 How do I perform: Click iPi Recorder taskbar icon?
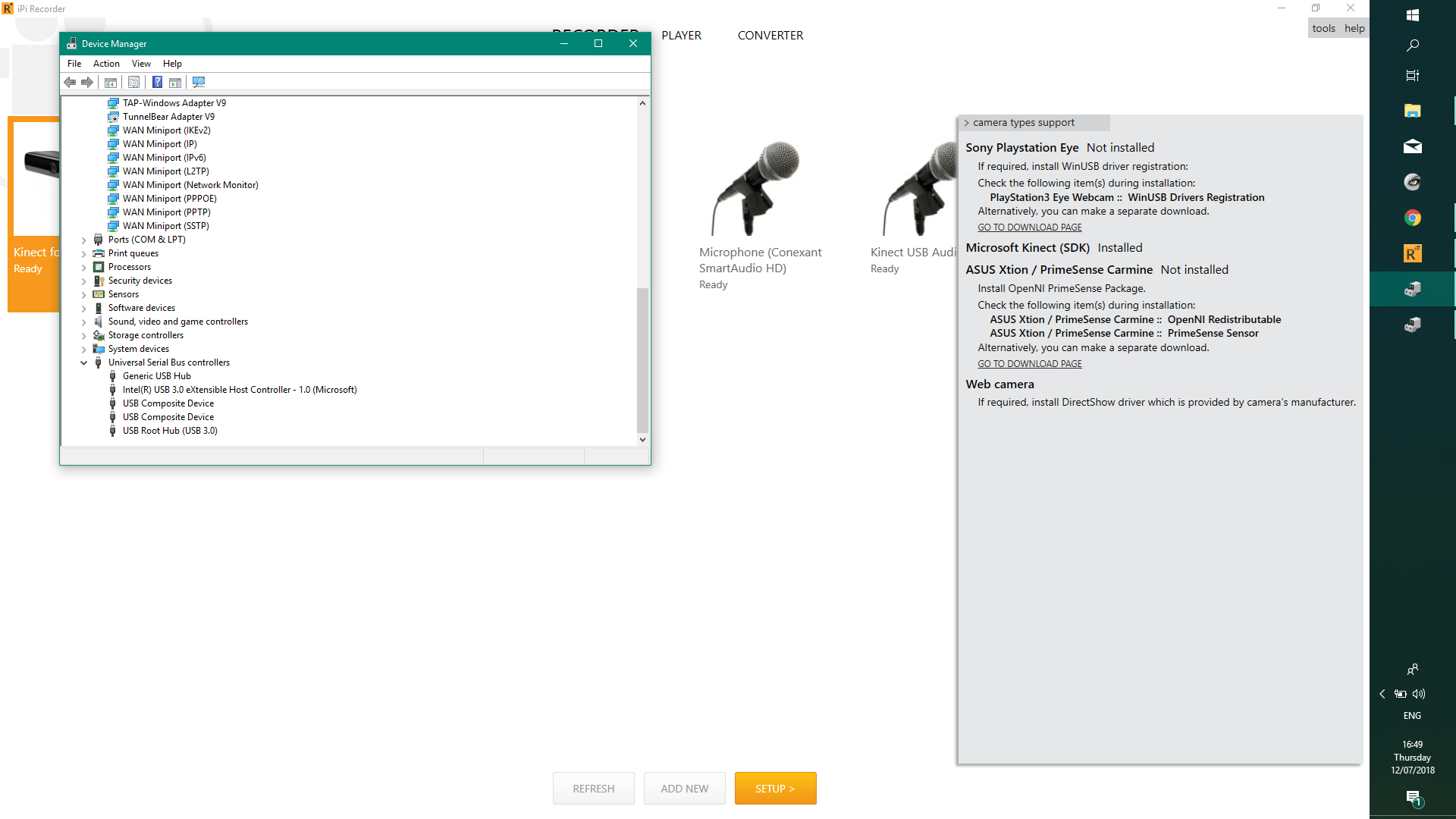(1412, 253)
